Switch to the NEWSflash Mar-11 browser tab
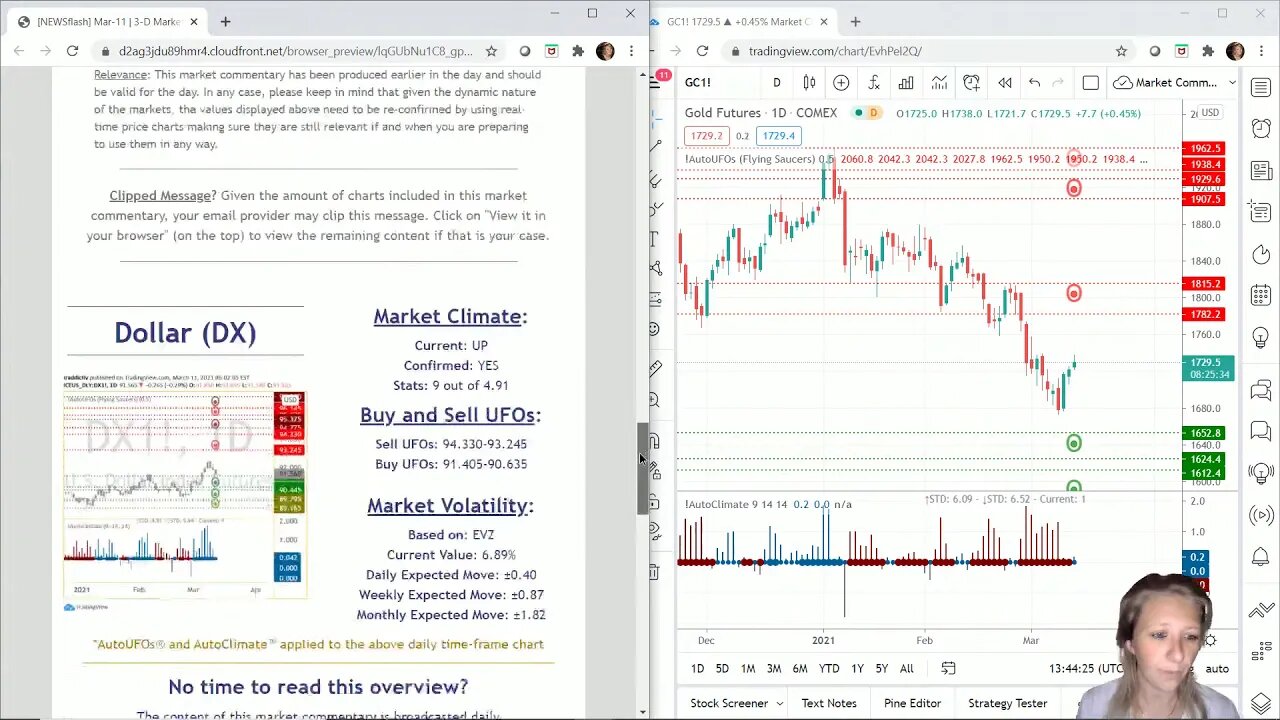This screenshot has height=720, width=1280. pos(108,21)
